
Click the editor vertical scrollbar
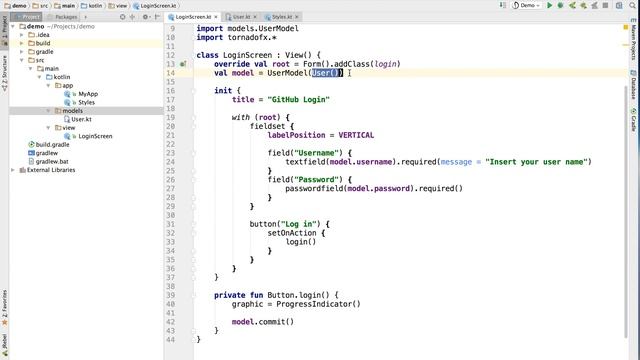626,212
